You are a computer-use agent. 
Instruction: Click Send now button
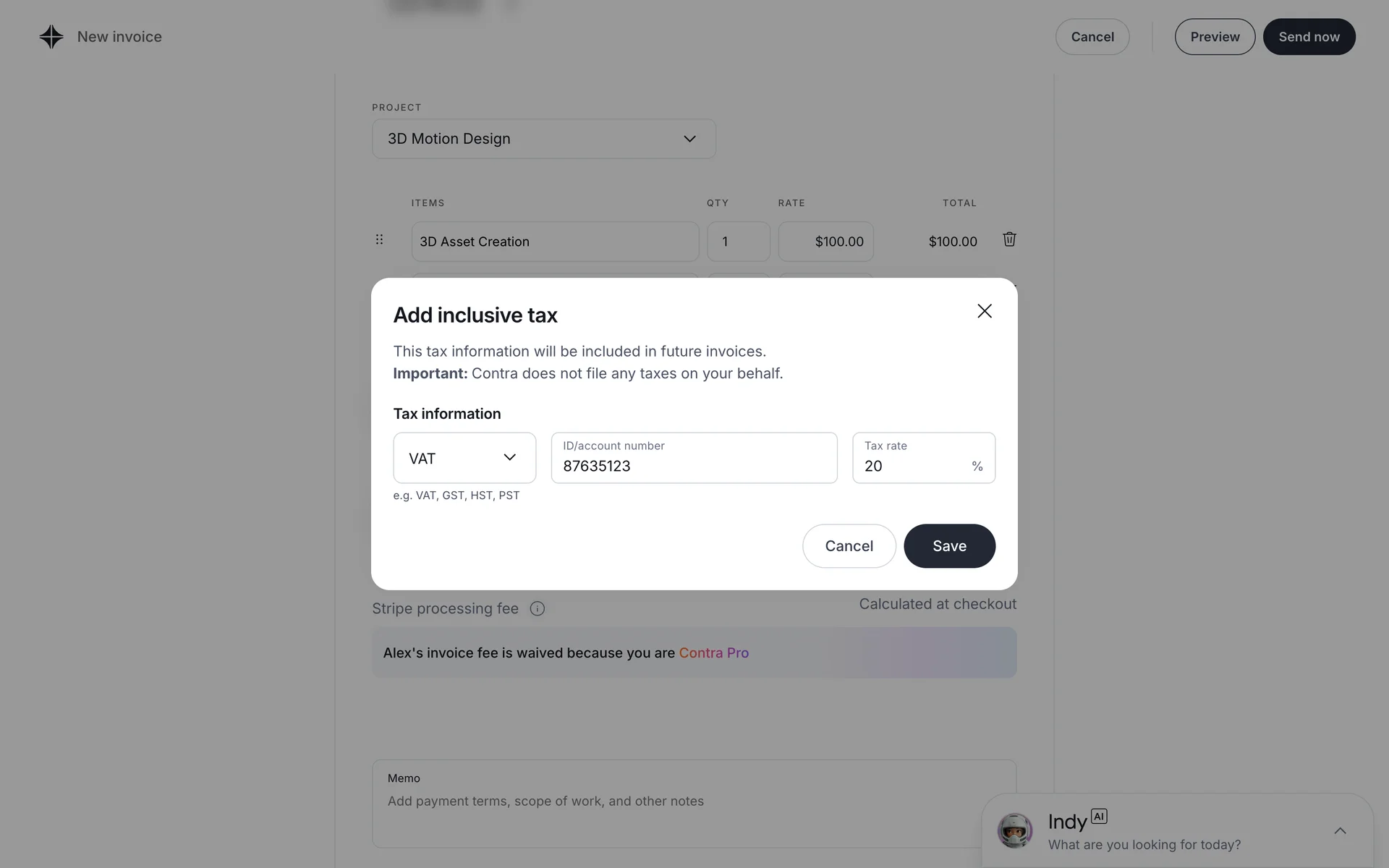tap(1309, 37)
